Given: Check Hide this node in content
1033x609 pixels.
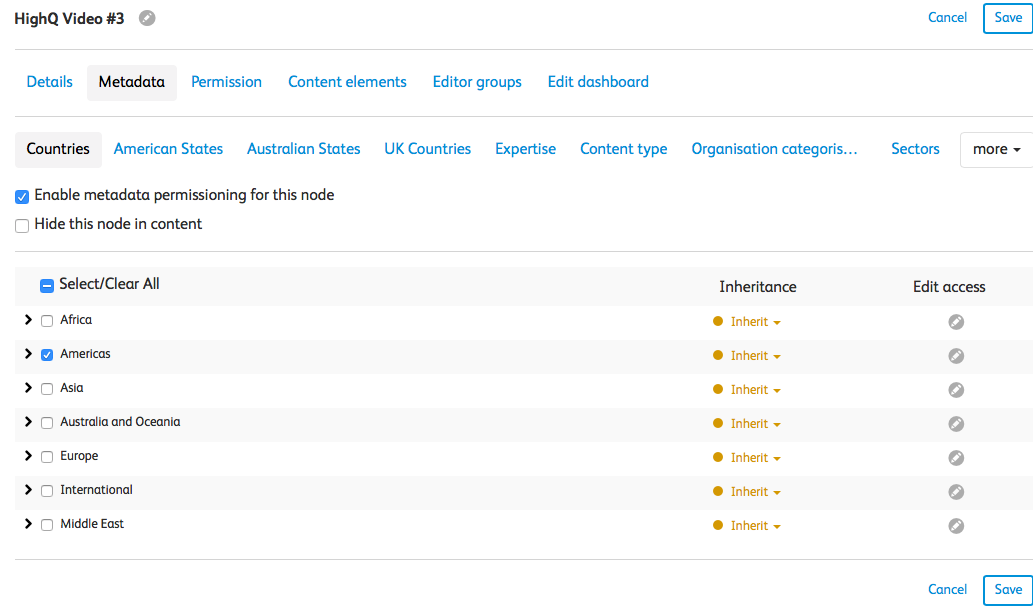Looking at the screenshot, I should [22, 226].
